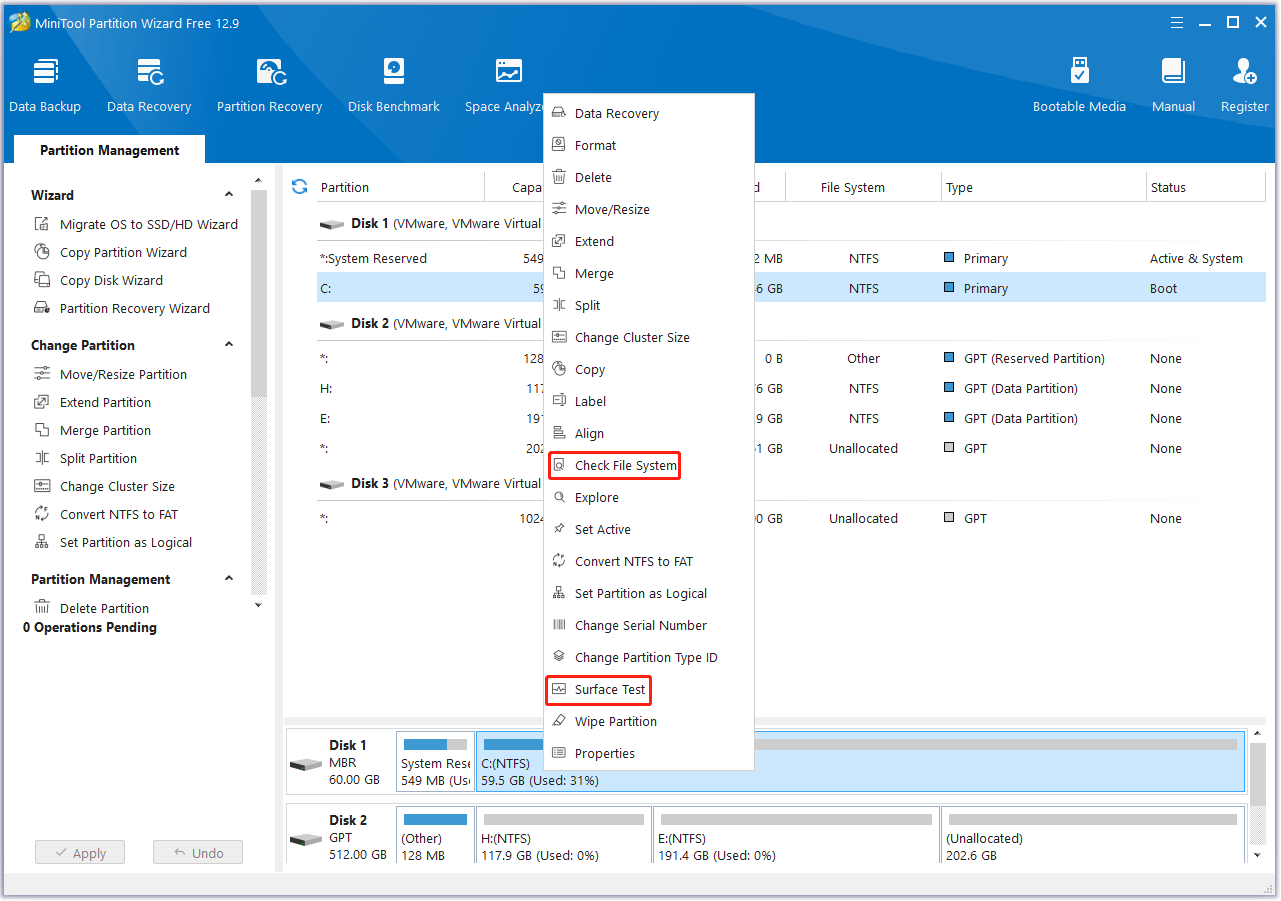The height and width of the screenshot is (901, 1281).
Task: Select Check File System in the context menu
Action: 648,466
